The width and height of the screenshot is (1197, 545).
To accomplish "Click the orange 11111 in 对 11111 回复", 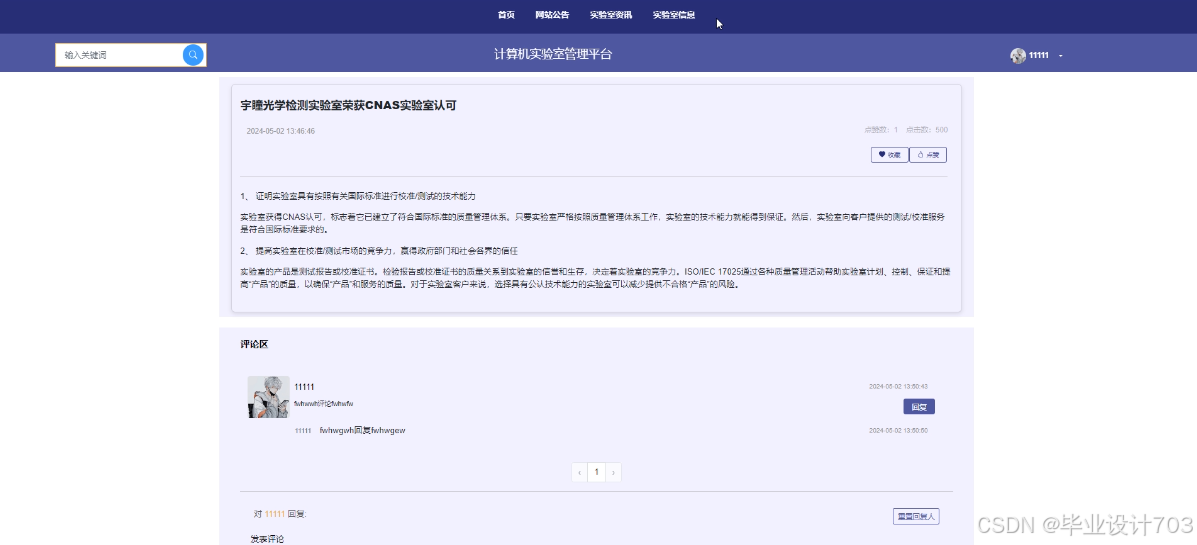I will click(275, 514).
